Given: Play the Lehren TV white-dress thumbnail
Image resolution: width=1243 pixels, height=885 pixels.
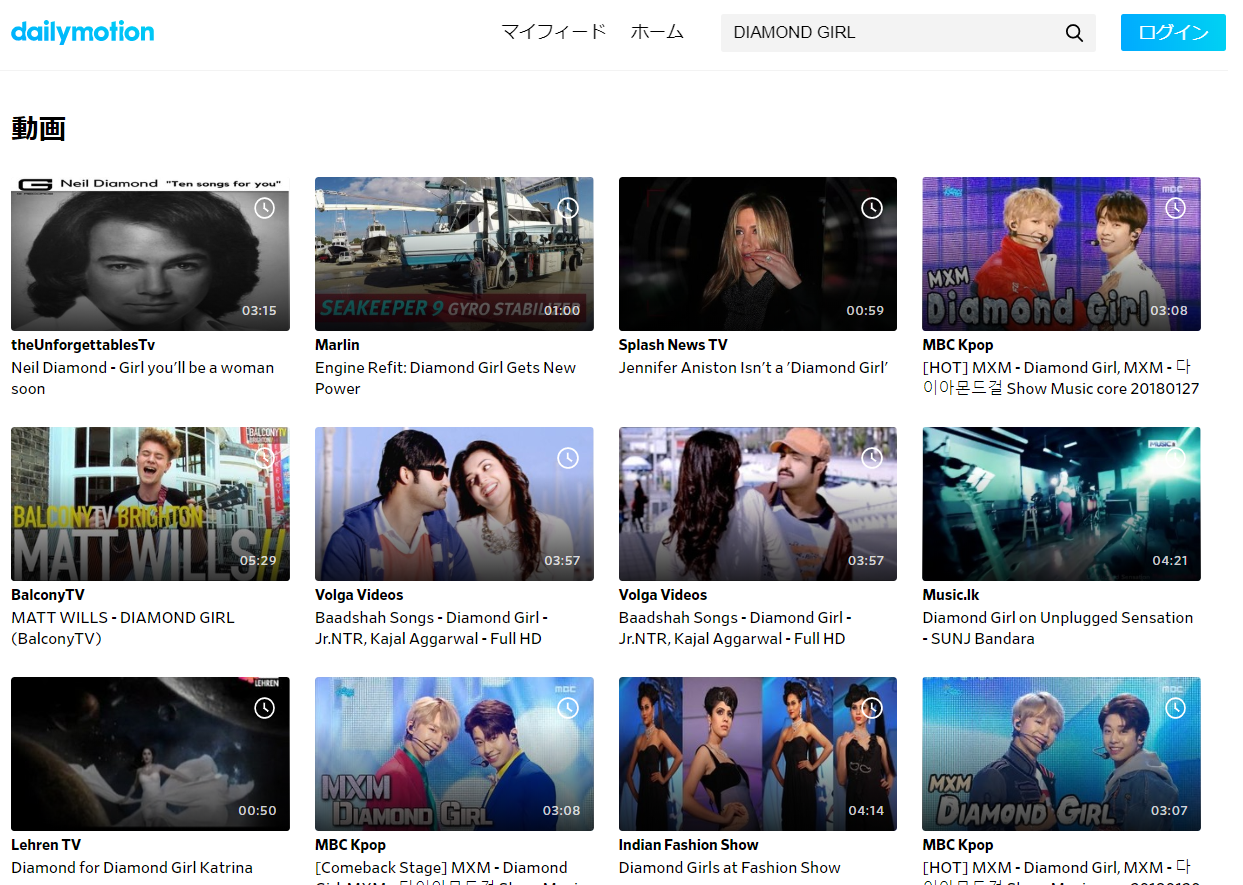Looking at the screenshot, I should tap(150, 754).
